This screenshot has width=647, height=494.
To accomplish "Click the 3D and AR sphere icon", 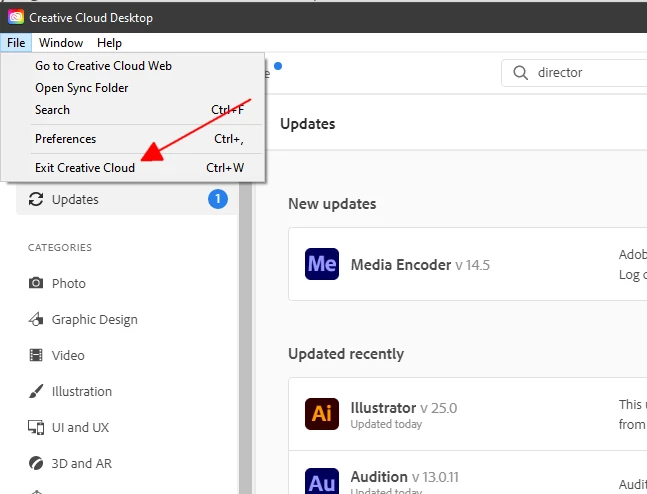I will pyautogui.click(x=36, y=463).
